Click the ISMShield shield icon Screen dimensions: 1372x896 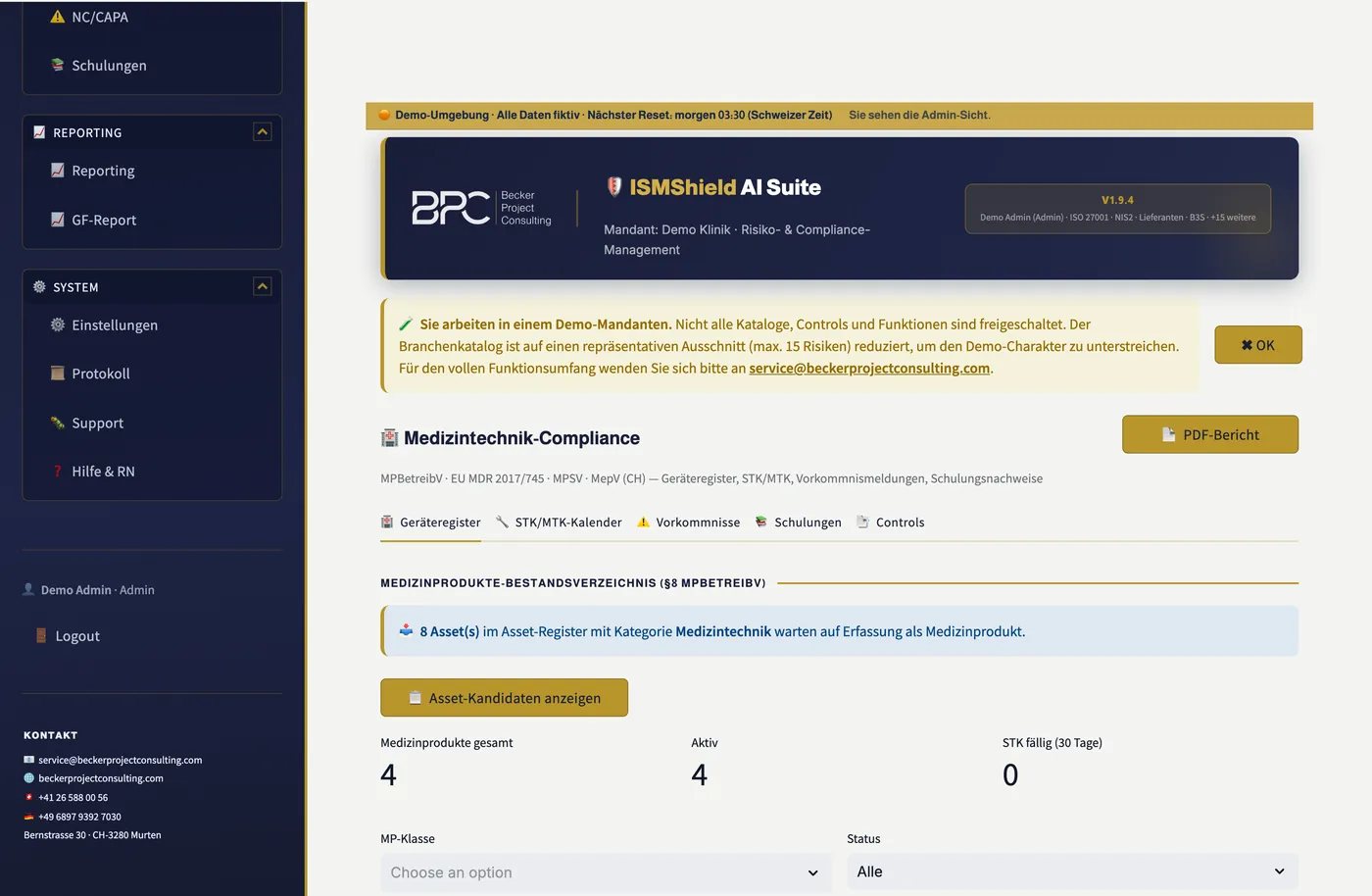click(614, 186)
